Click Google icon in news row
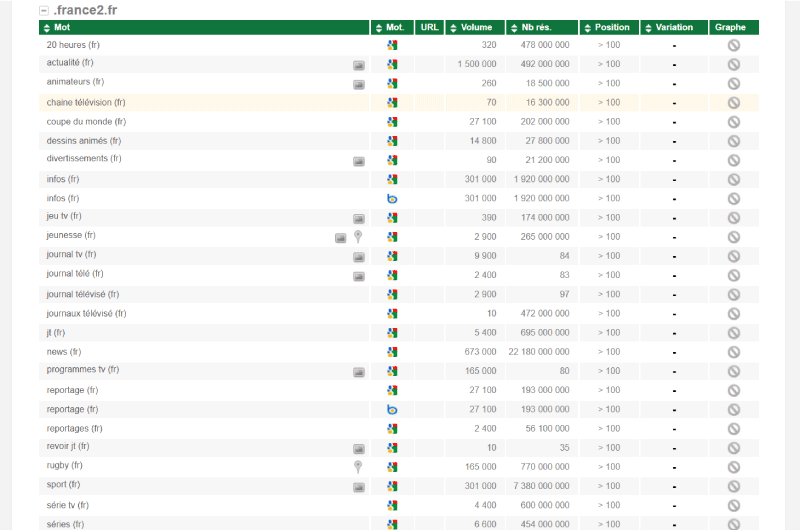 point(392,352)
